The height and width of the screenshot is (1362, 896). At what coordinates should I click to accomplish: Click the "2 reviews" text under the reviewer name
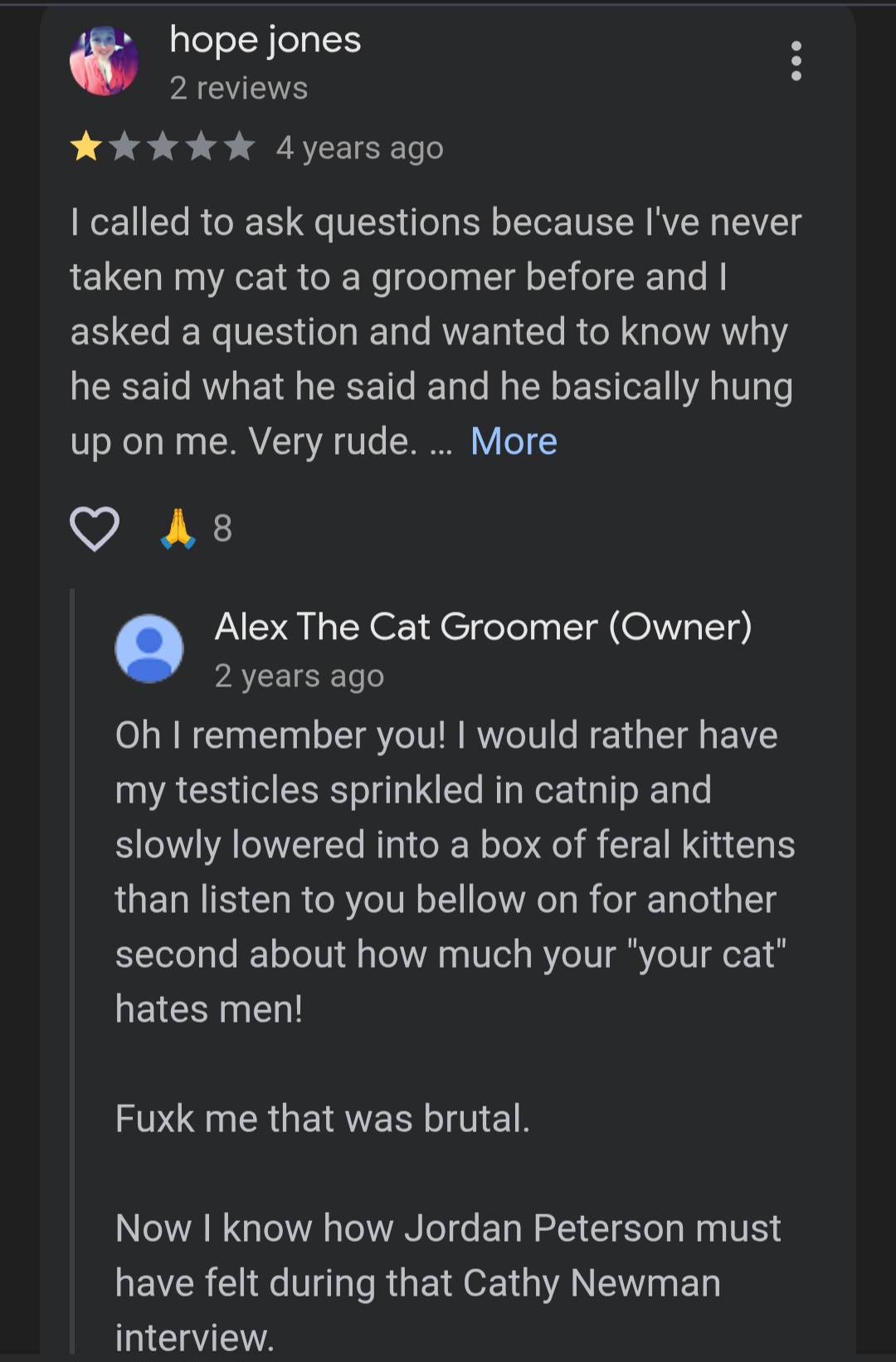238,88
